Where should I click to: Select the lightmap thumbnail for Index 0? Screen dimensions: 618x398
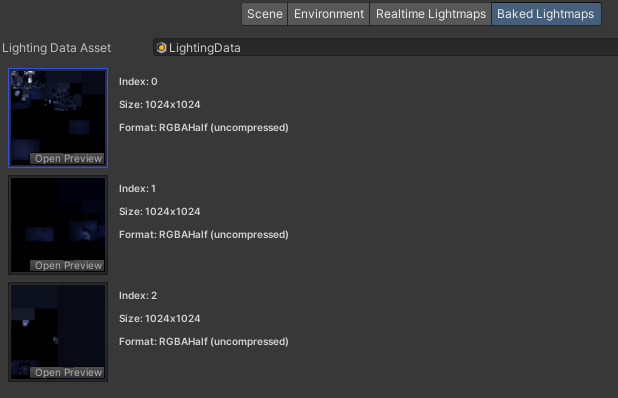point(58,118)
